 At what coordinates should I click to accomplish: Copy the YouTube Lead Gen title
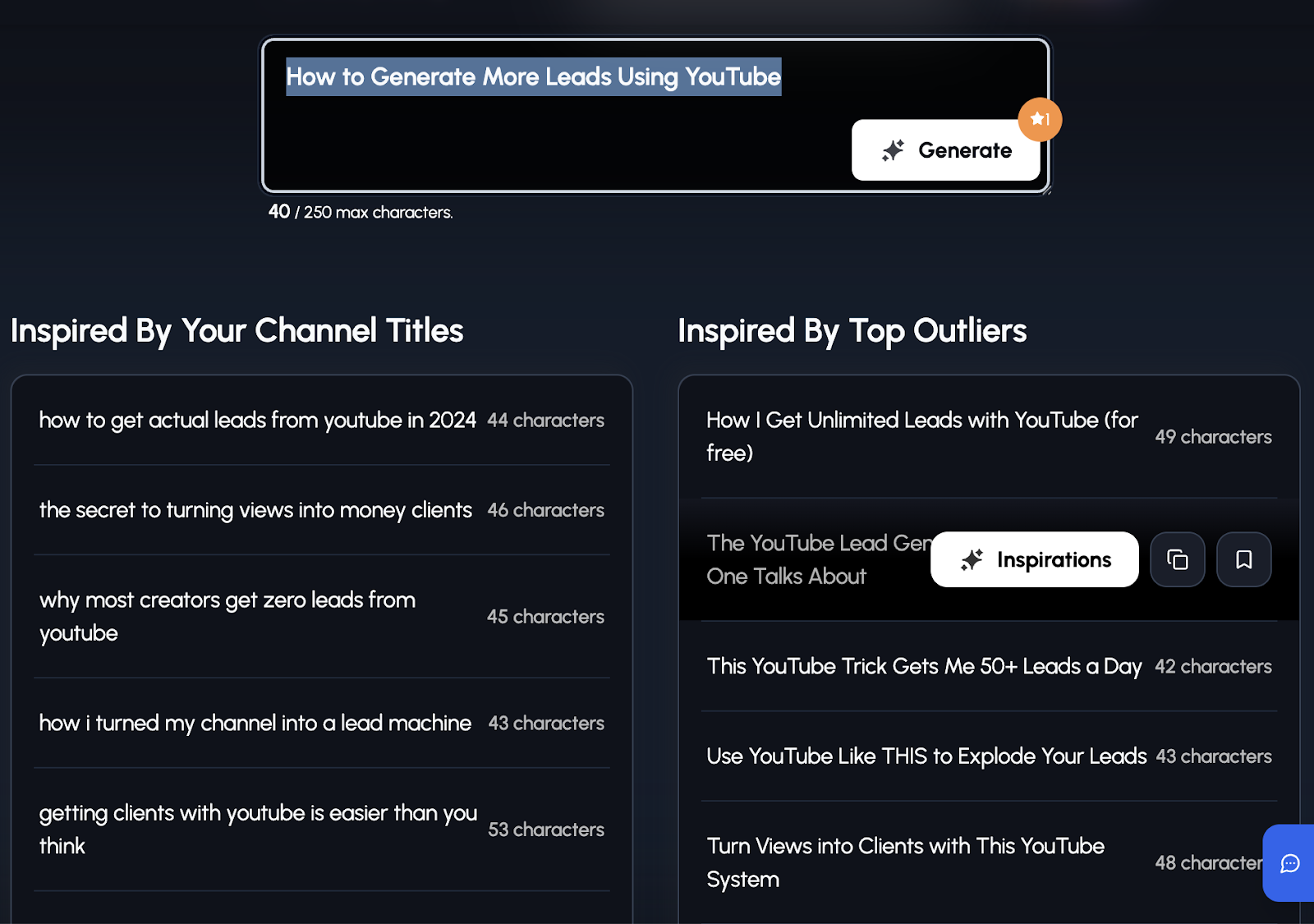[1178, 559]
